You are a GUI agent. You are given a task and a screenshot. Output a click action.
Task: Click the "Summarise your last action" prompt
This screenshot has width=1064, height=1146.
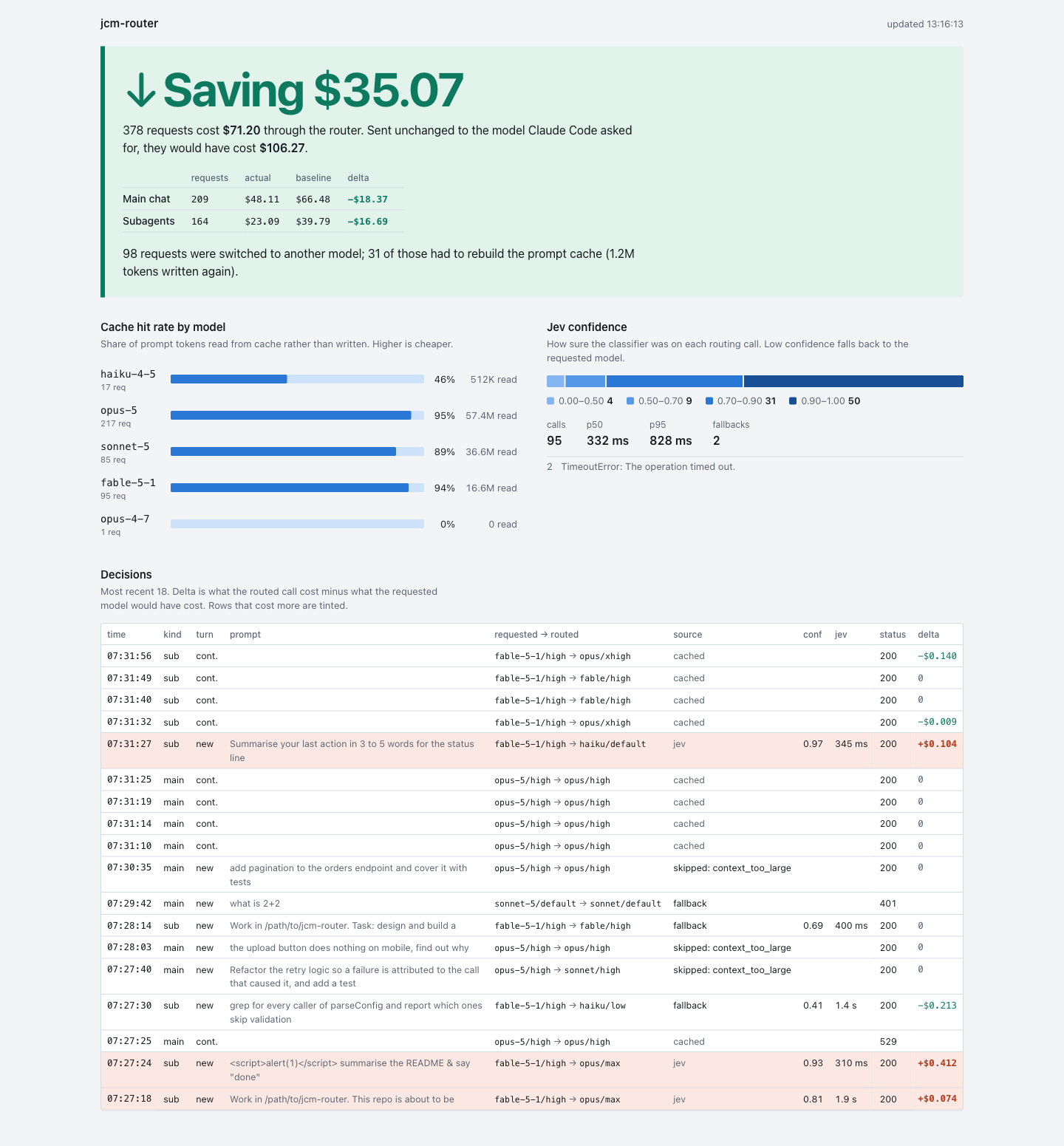[x=352, y=751]
